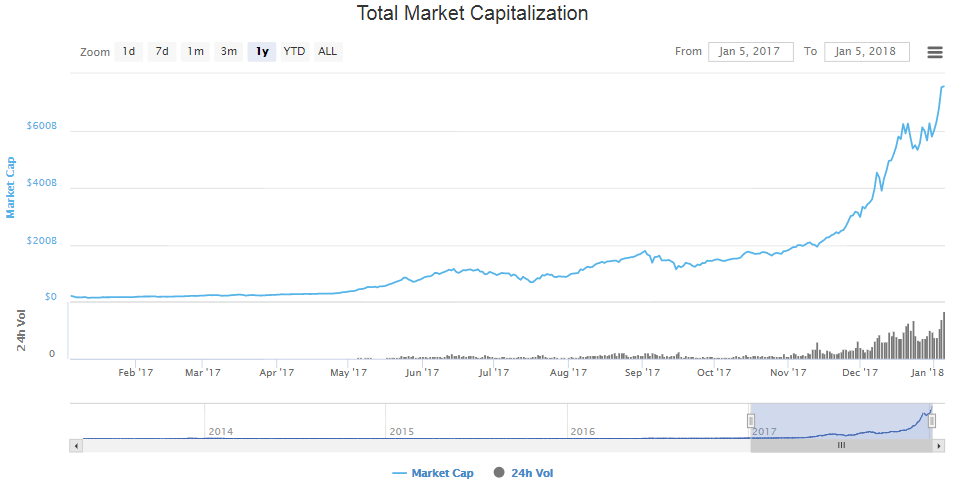This screenshot has width=956, height=486.
Task: Click the Jan '18 axis label
Action: click(927, 373)
